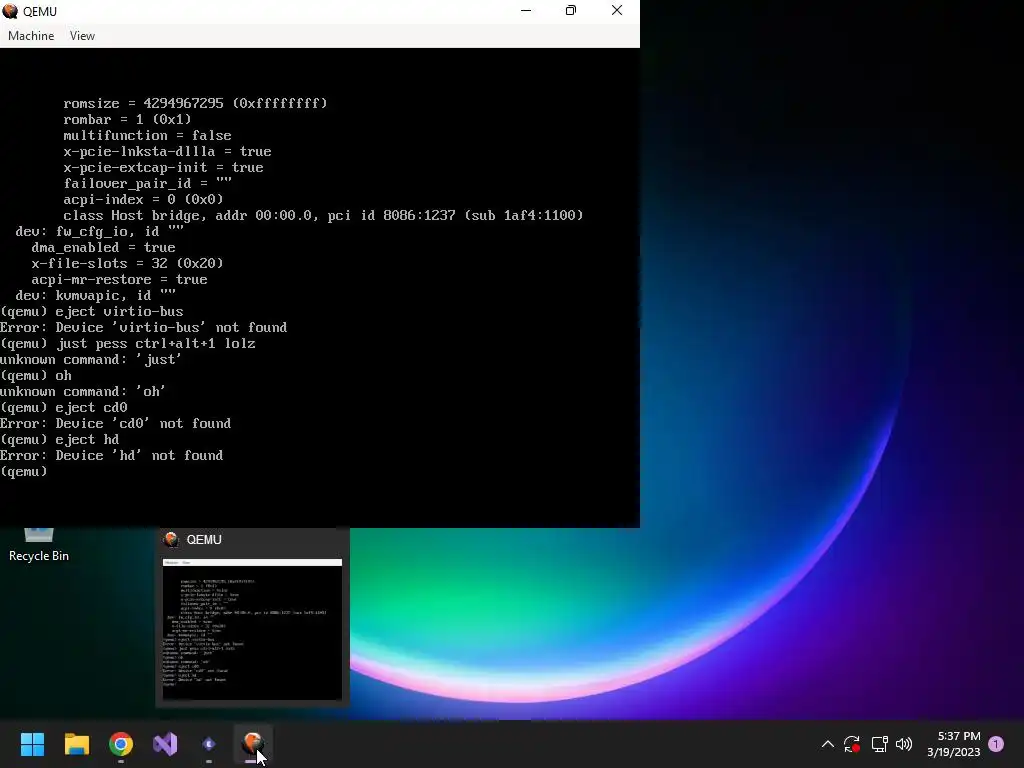
Task: Open the clock showing 5:37 PM
Action: 953,744
